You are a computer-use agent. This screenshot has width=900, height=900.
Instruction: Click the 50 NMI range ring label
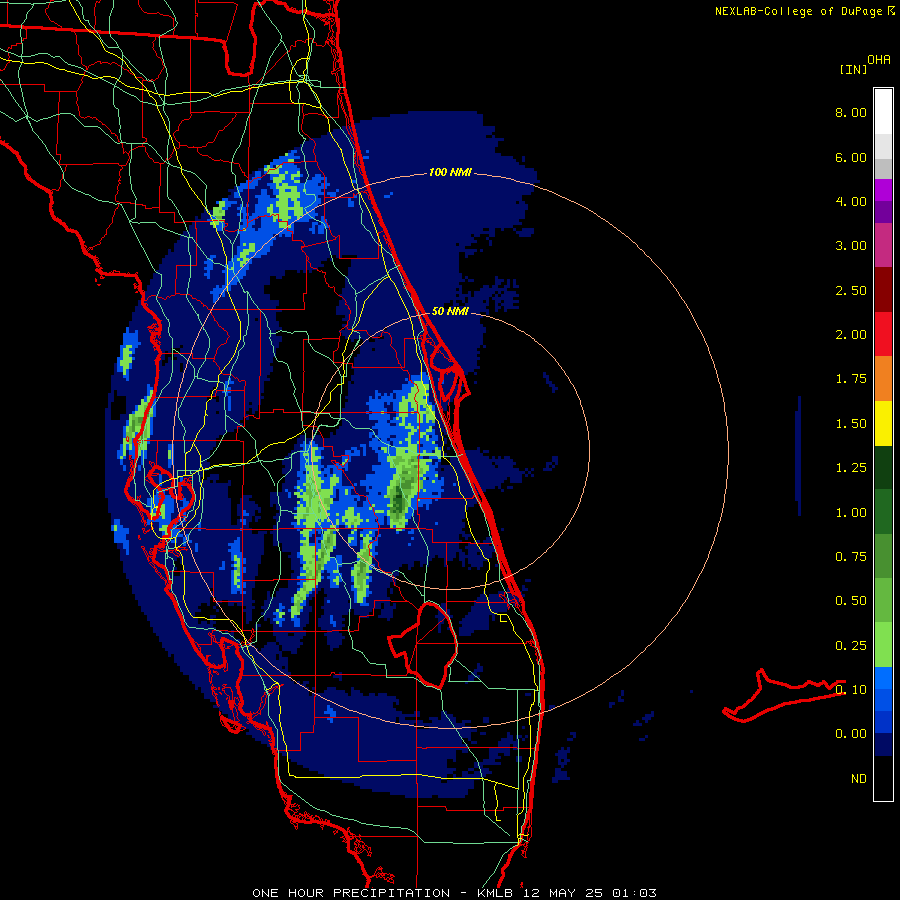450,311
